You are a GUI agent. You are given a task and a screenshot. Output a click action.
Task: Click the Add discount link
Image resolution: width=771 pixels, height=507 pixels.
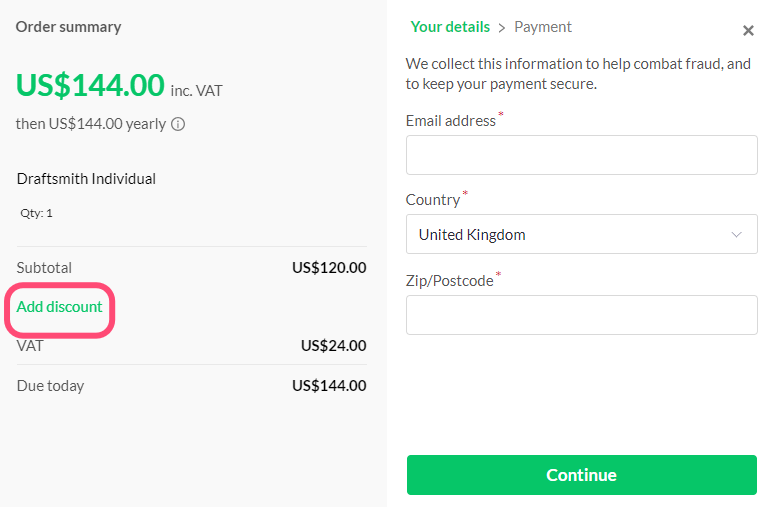pos(60,307)
